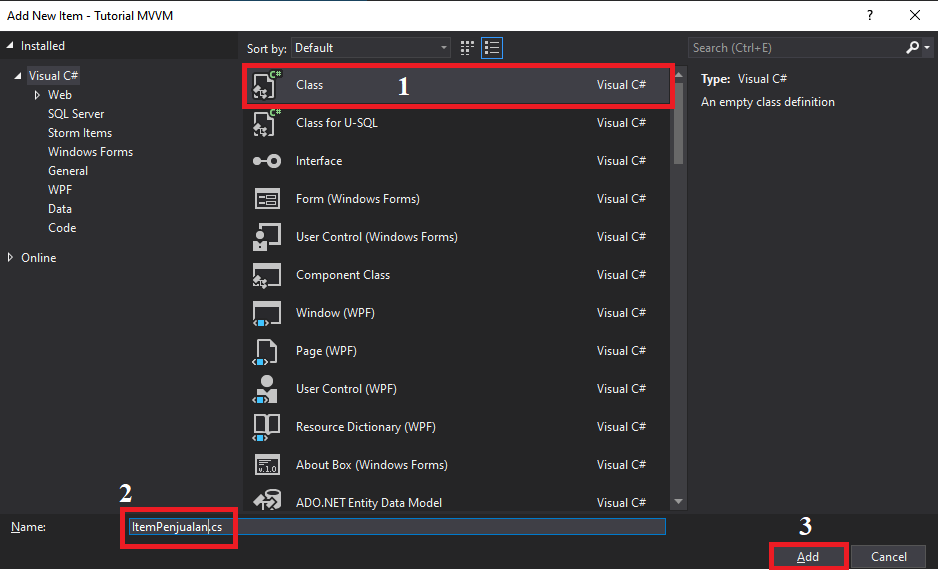Collapse the Visual C# node
The image size is (939, 570).
(17, 76)
